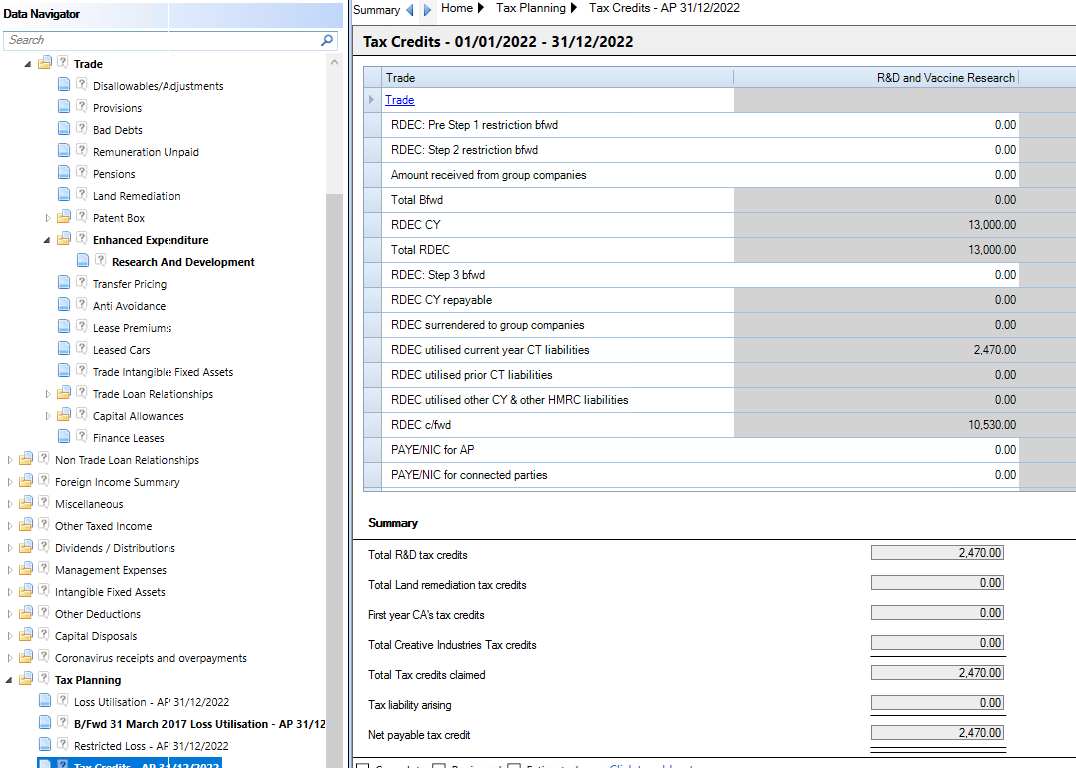Viewport: 1076px width, 768px height.
Task: Click the page icon beside Restricted Loss
Action: pyautogui.click(x=45, y=744)
